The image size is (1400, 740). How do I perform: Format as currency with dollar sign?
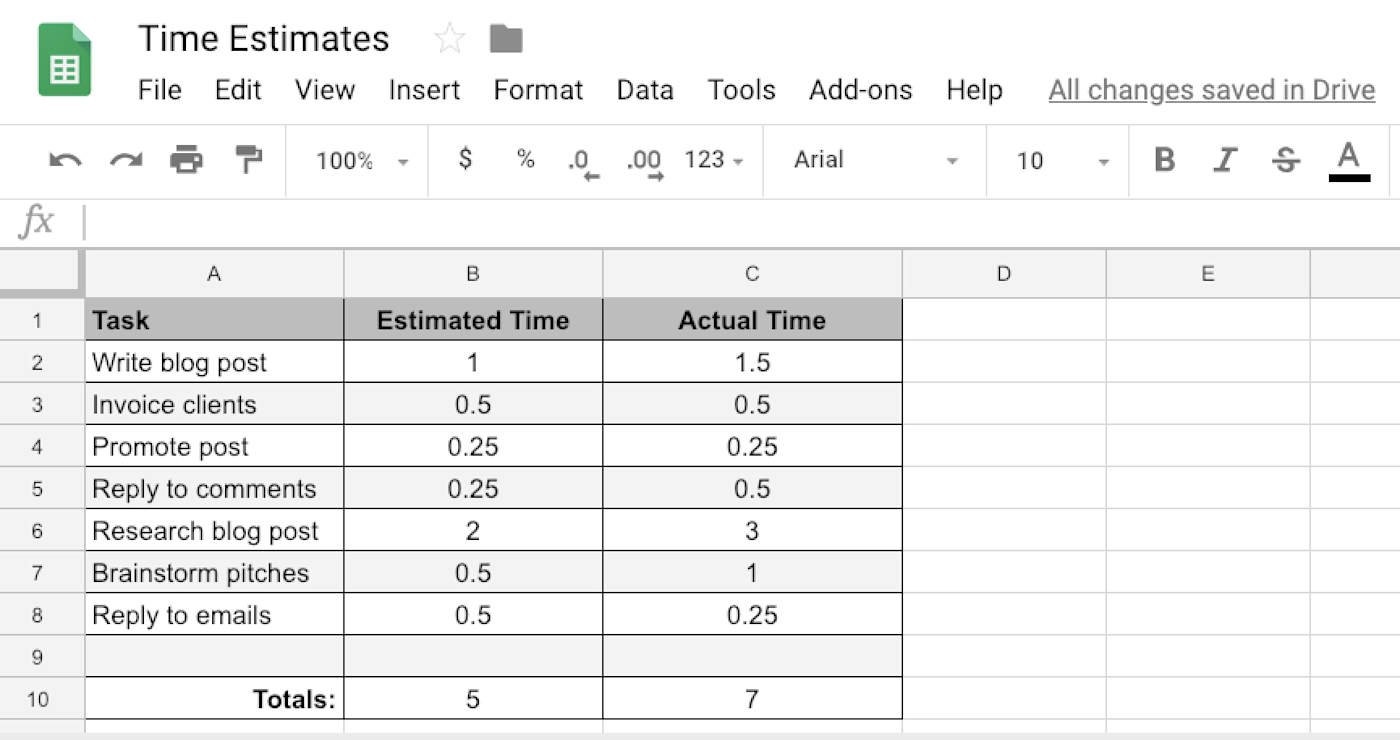pyautogui.click(x=465, y=159)
